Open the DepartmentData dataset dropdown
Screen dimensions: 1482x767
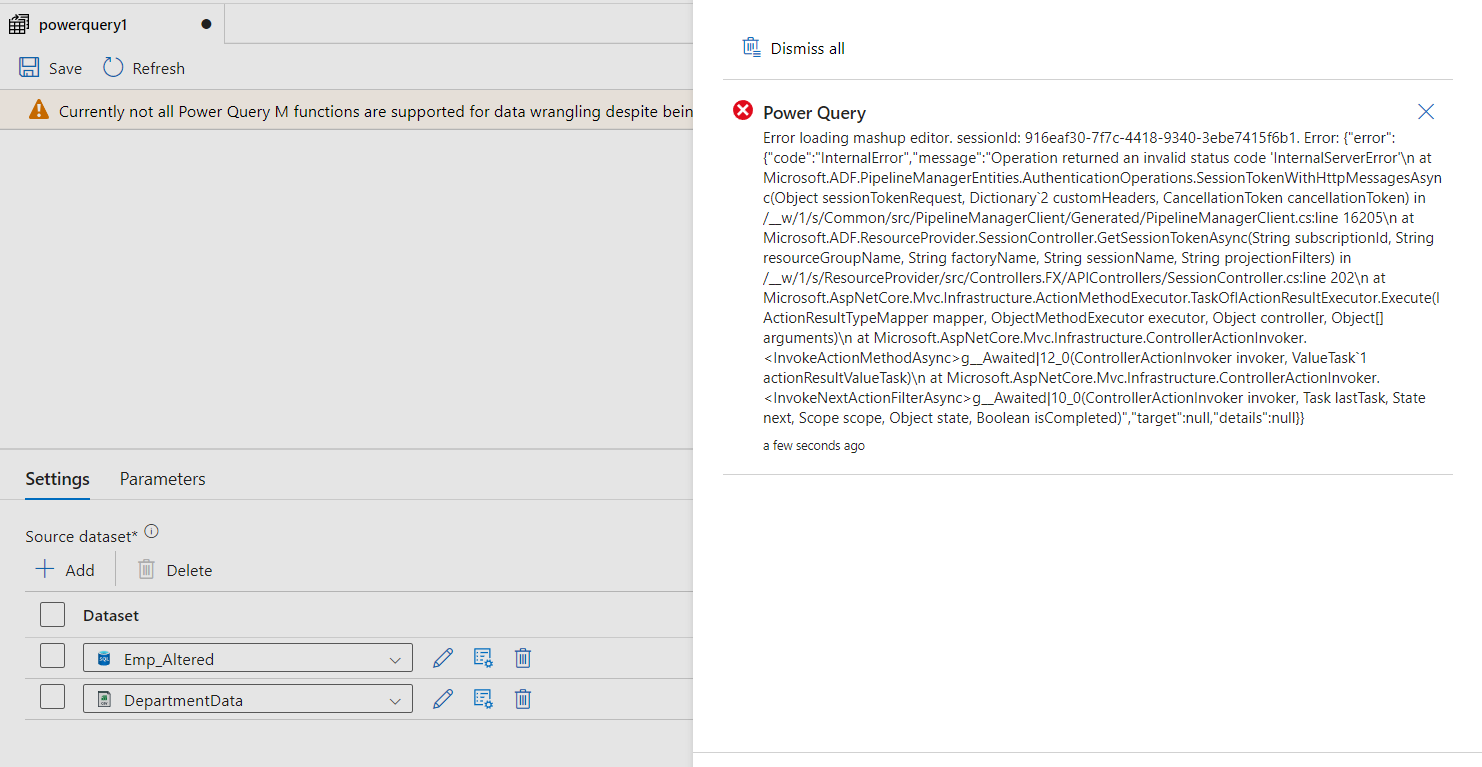coord(248,699)
